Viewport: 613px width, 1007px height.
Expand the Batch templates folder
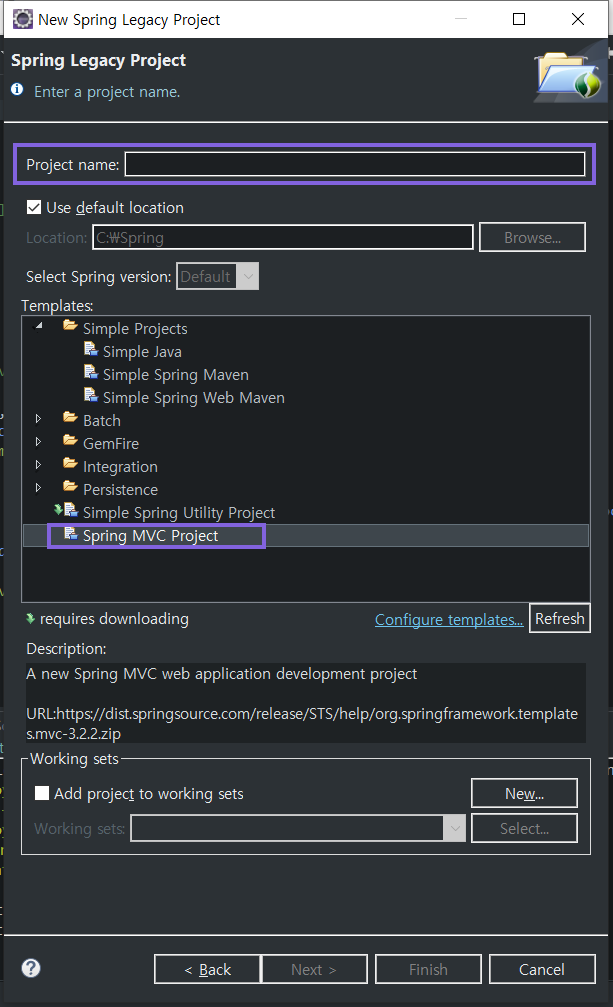click(x=39, y=419)
